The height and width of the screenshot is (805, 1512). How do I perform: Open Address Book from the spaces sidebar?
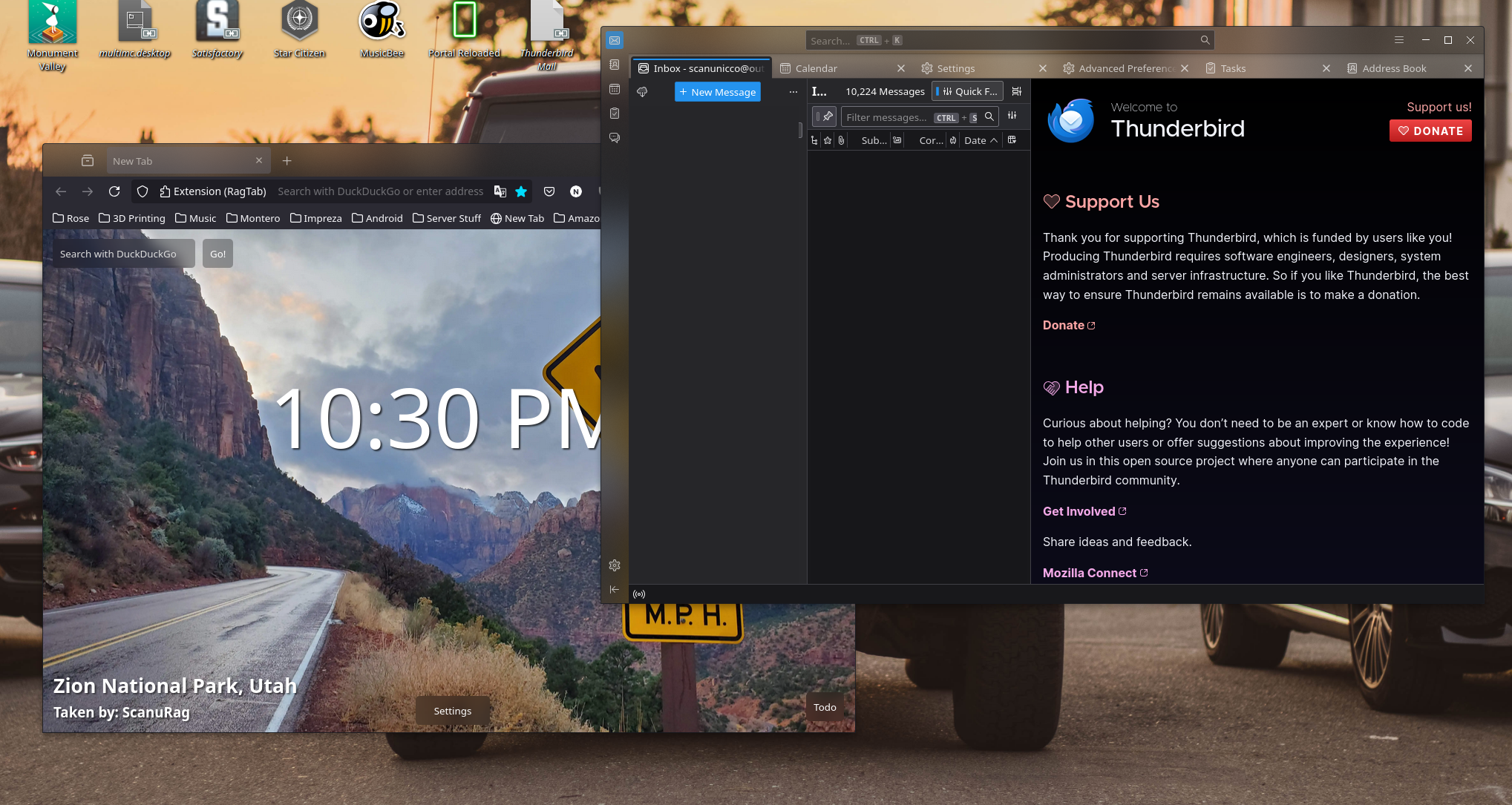pos(615,65)
